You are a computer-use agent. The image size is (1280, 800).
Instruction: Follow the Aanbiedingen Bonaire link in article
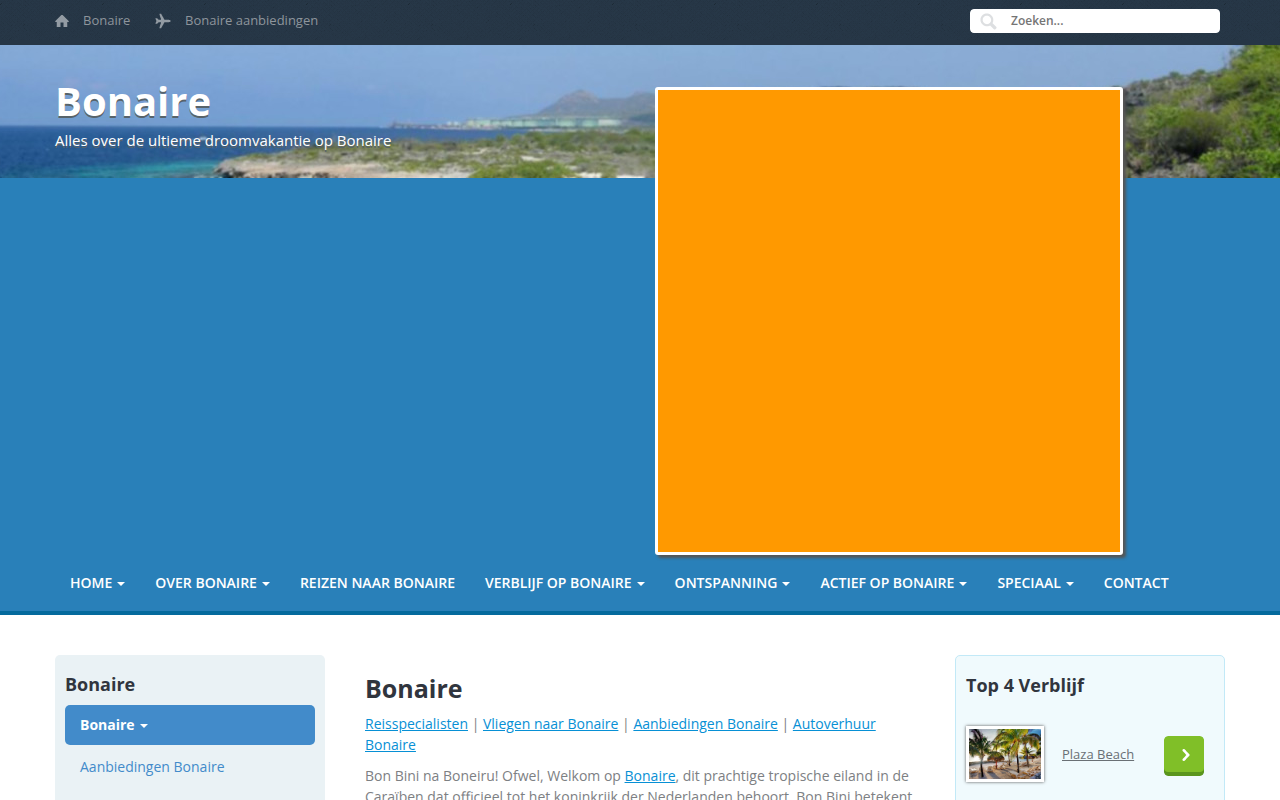[705, 724]
